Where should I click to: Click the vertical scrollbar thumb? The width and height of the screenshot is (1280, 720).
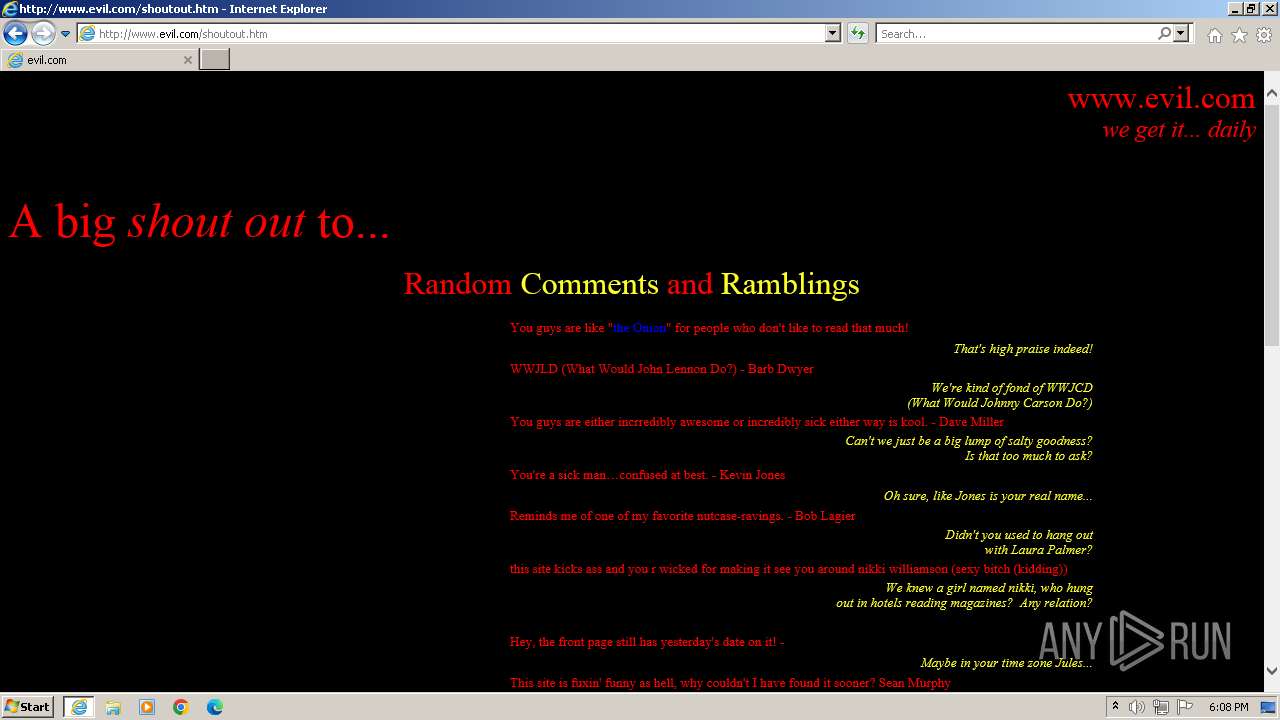[1272, 225]
